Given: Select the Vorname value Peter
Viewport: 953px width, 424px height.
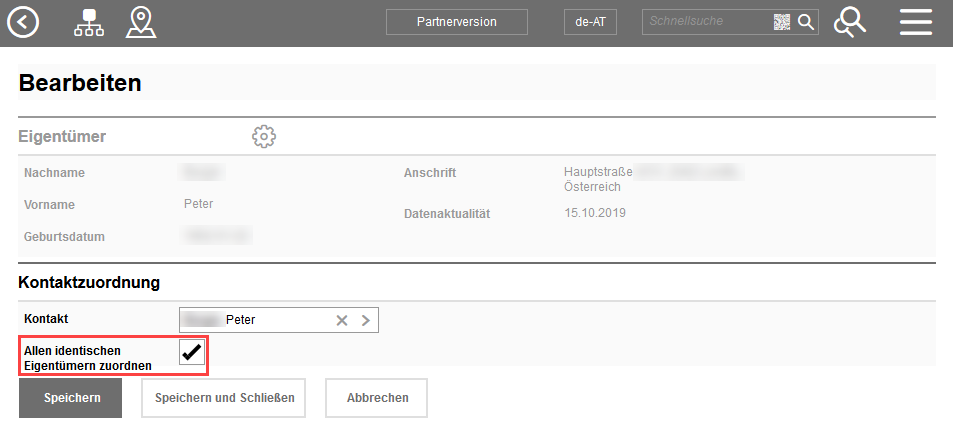Looking at the screenshot, I should 199,204.
